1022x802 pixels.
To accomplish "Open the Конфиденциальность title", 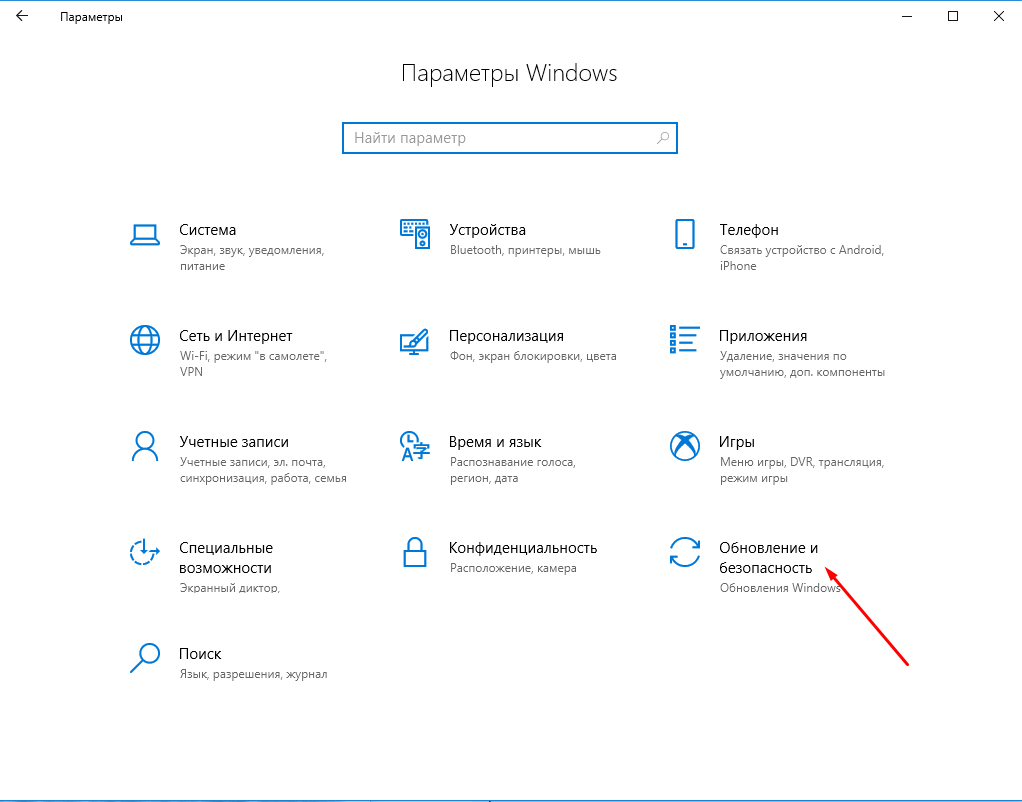I will pyautogui.click(x=523, y=548).
